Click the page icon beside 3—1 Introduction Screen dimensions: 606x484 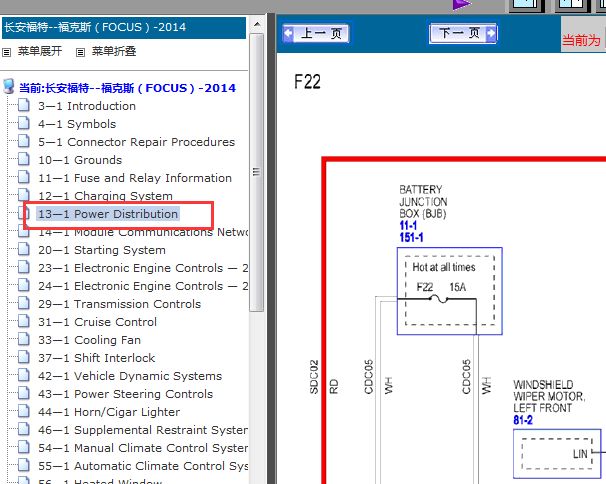(24, 105)
